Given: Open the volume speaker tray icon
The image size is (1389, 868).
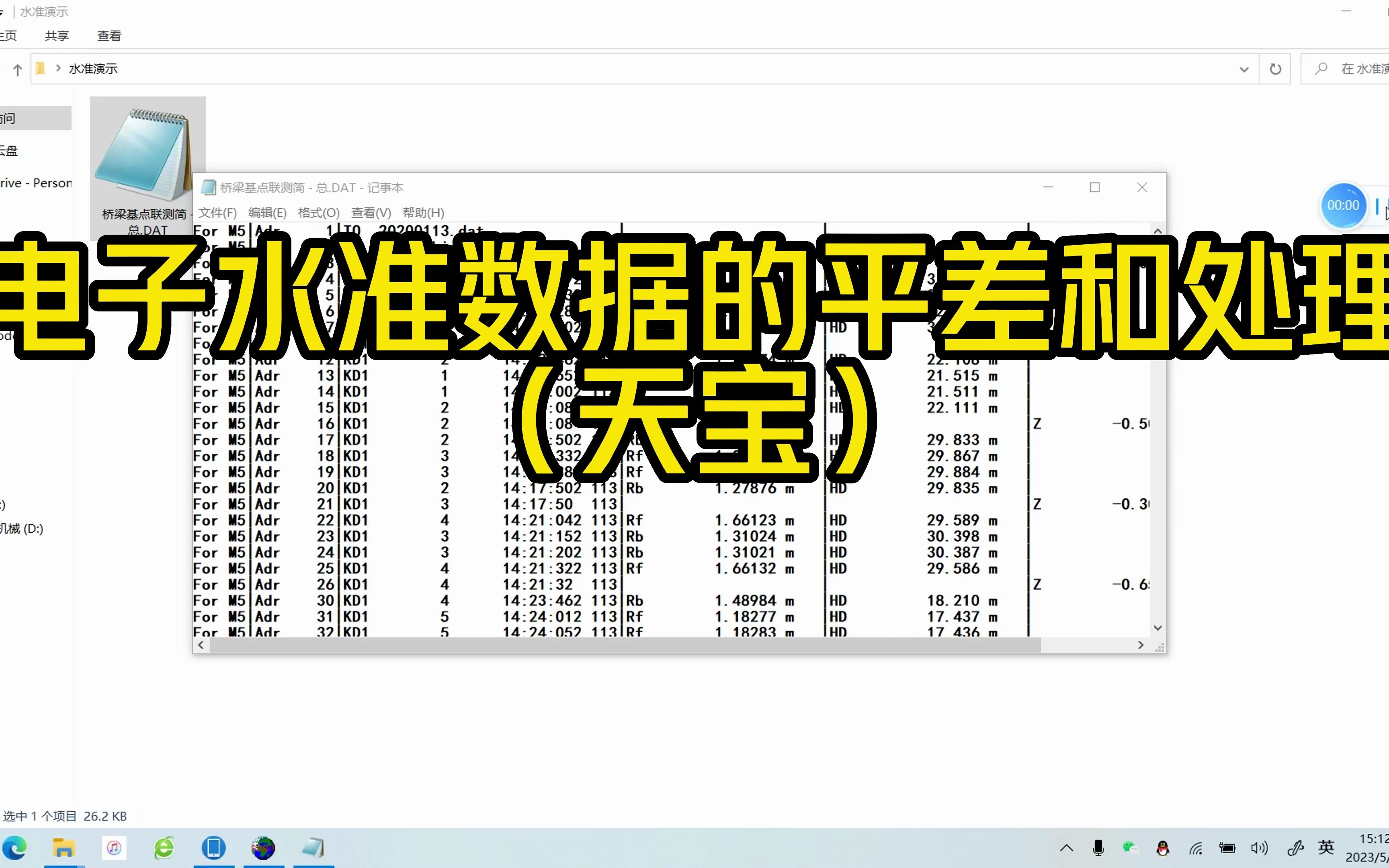Looking at the screenshot, I should coord(1259,848).
